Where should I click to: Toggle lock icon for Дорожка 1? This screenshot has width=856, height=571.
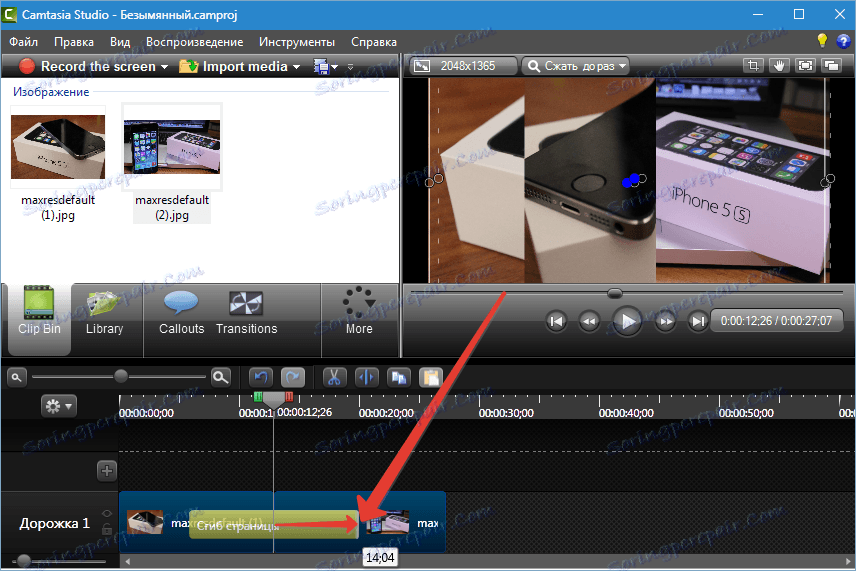[107, 529]
